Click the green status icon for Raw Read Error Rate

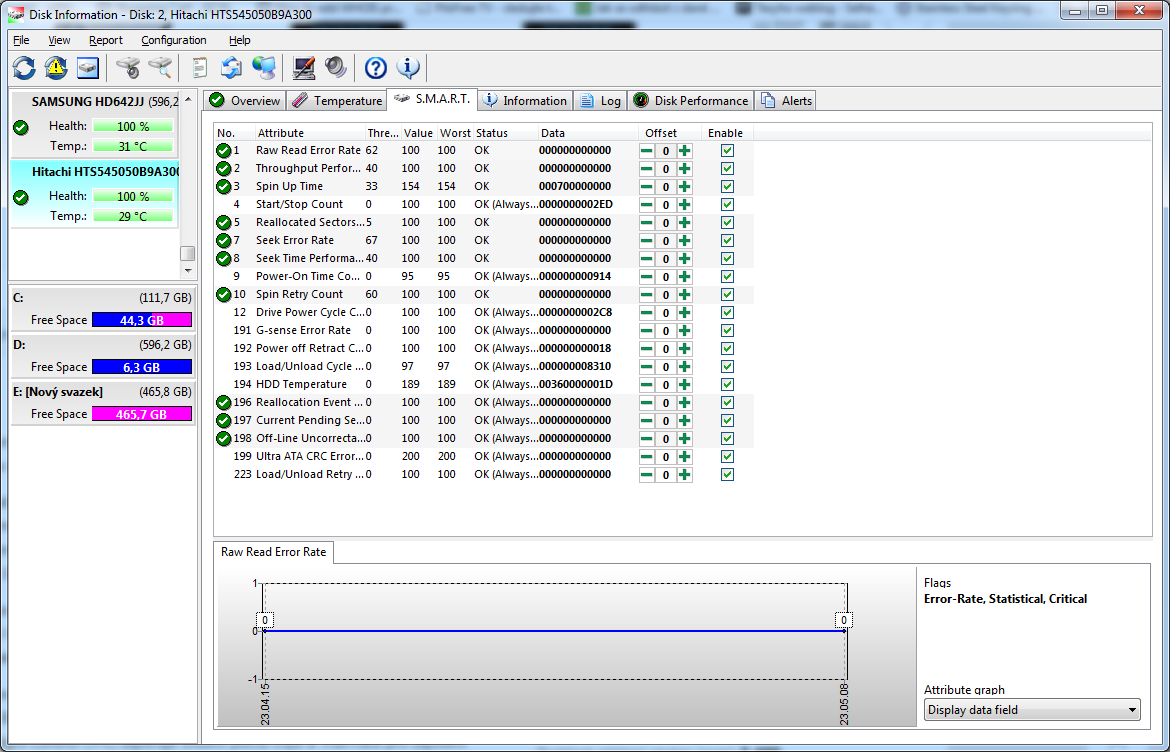[223, 151]
